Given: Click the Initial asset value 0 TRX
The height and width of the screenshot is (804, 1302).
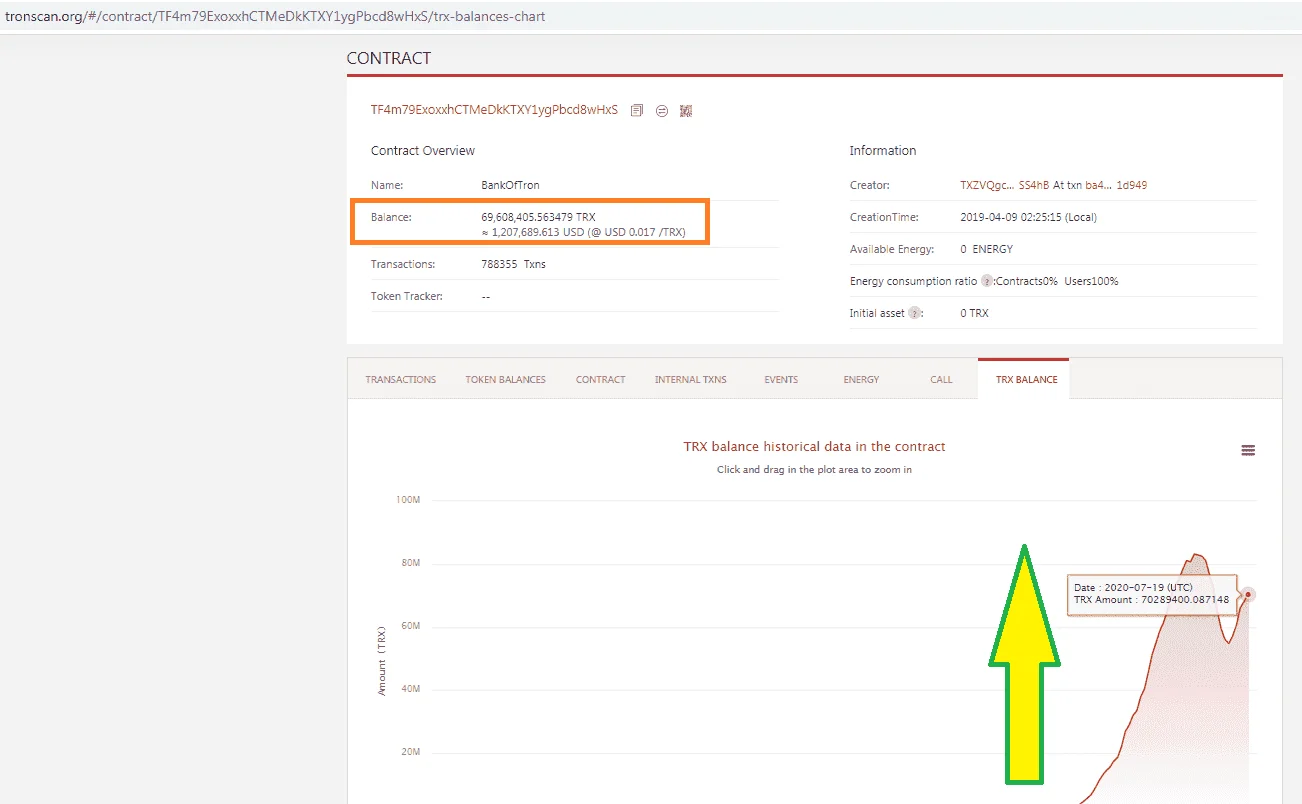Looking at the screenshot, I should (x=974, y=313).
